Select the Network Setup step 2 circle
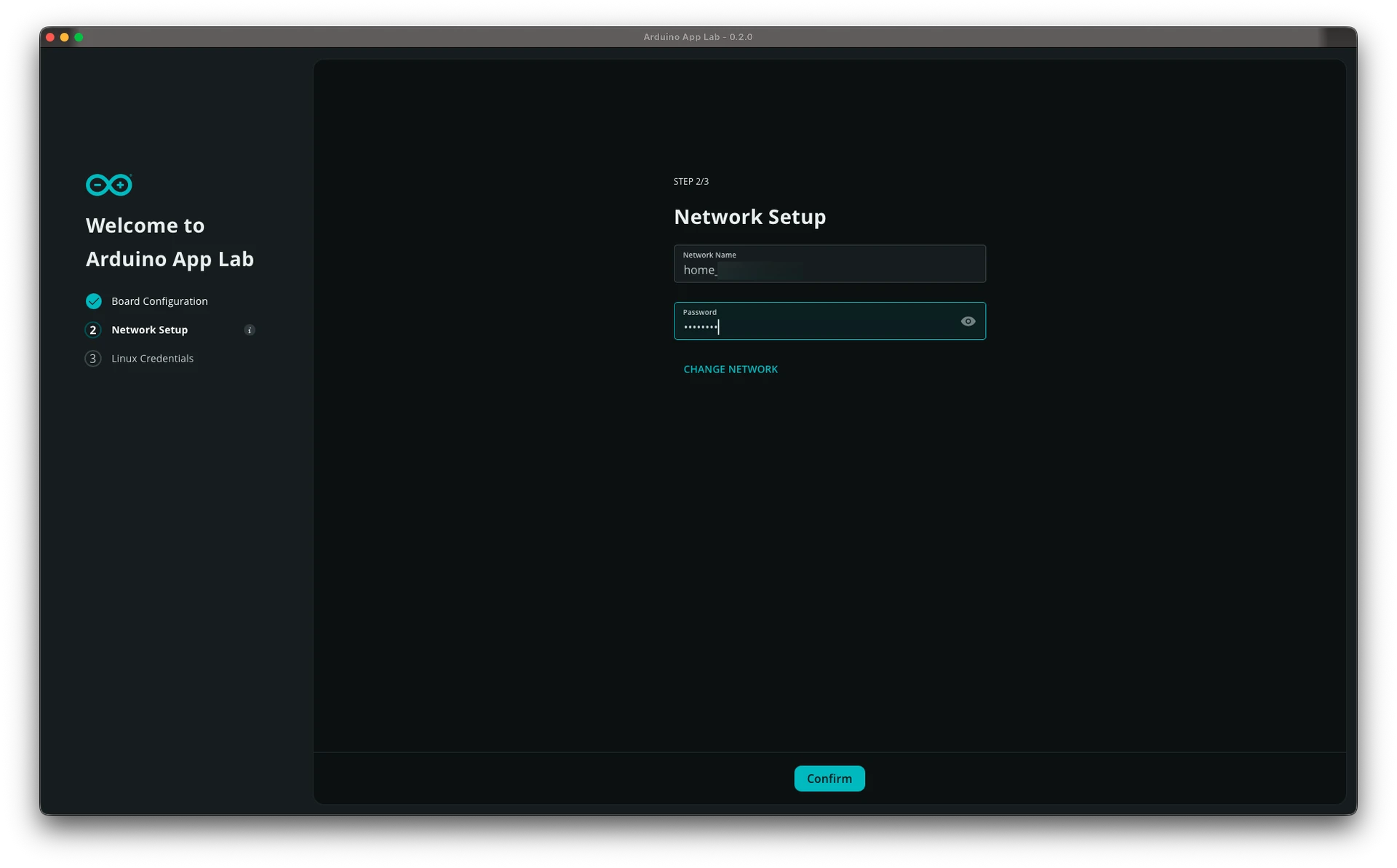1397x868 pixels. pyautogui.click(x=93, y=330)
